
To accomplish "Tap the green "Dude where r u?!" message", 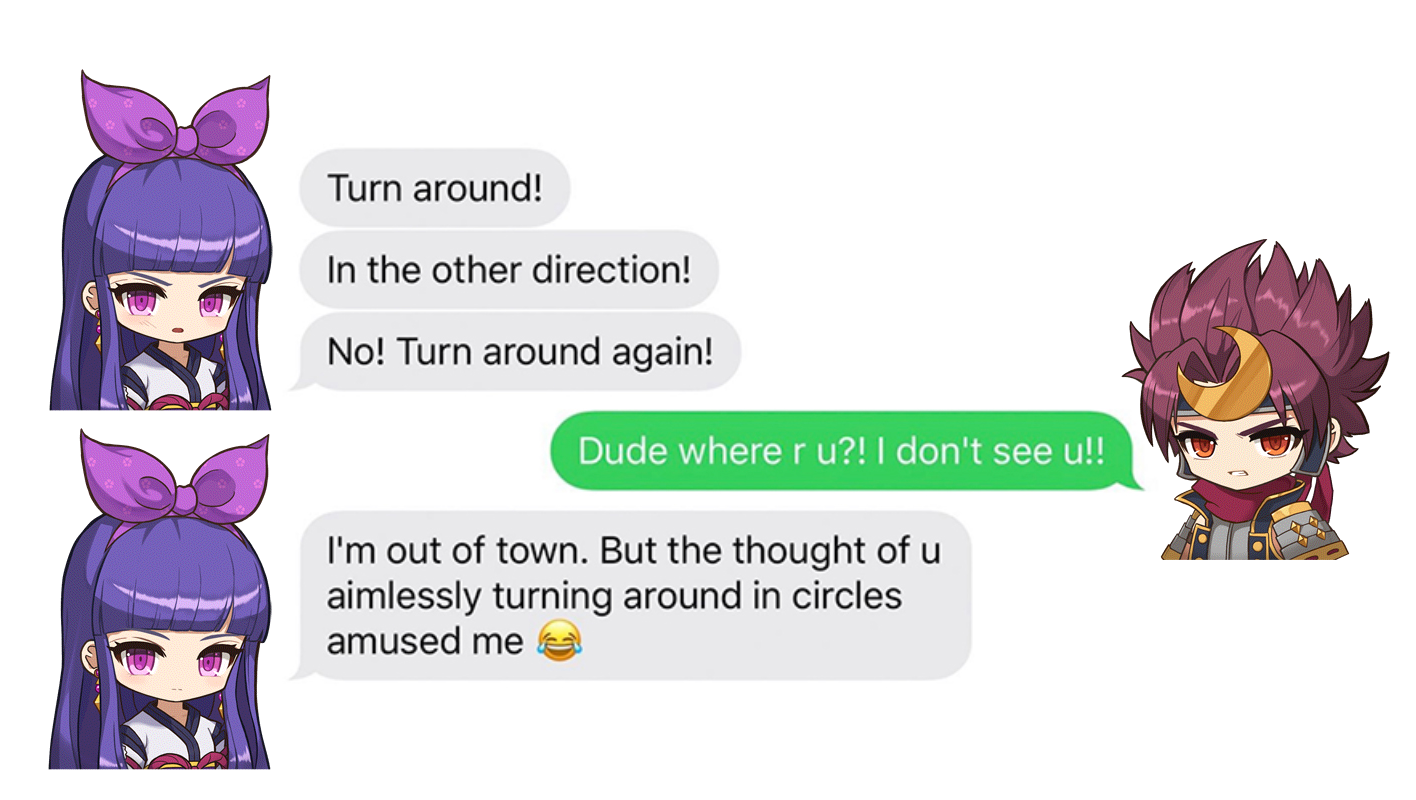I will tap(841, 451).
